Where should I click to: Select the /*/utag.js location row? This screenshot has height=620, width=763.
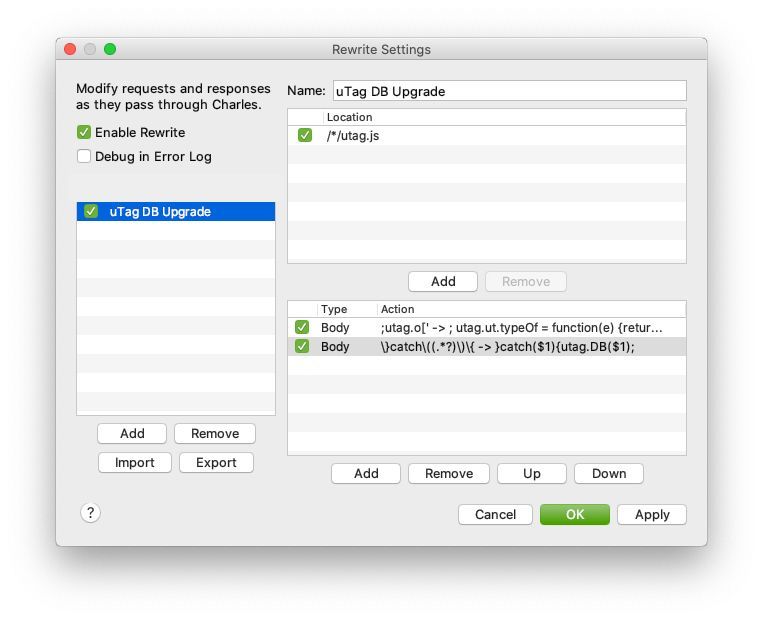click(500, 135)
